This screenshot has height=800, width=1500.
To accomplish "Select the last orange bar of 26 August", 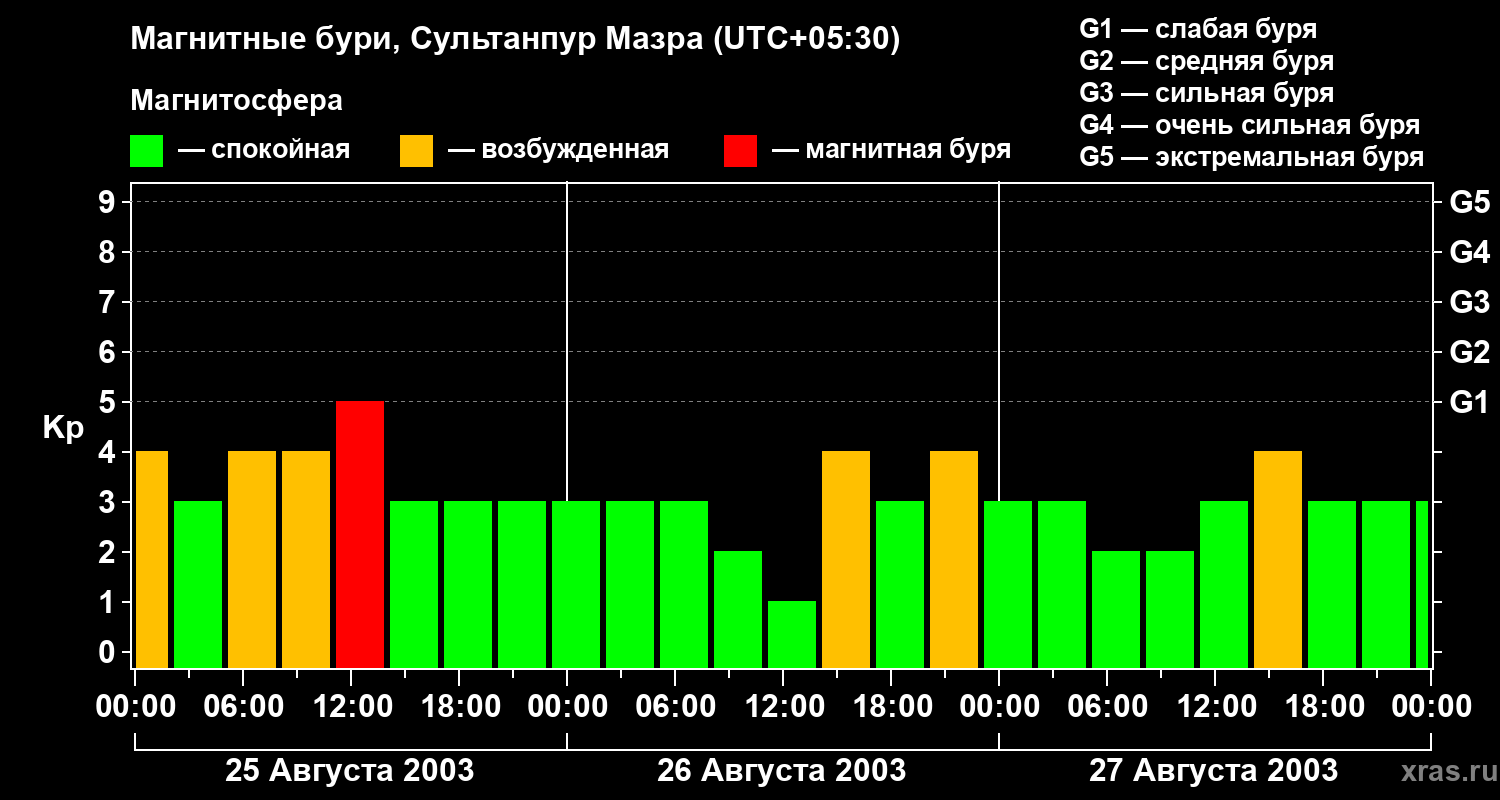I will pos(954,559).
